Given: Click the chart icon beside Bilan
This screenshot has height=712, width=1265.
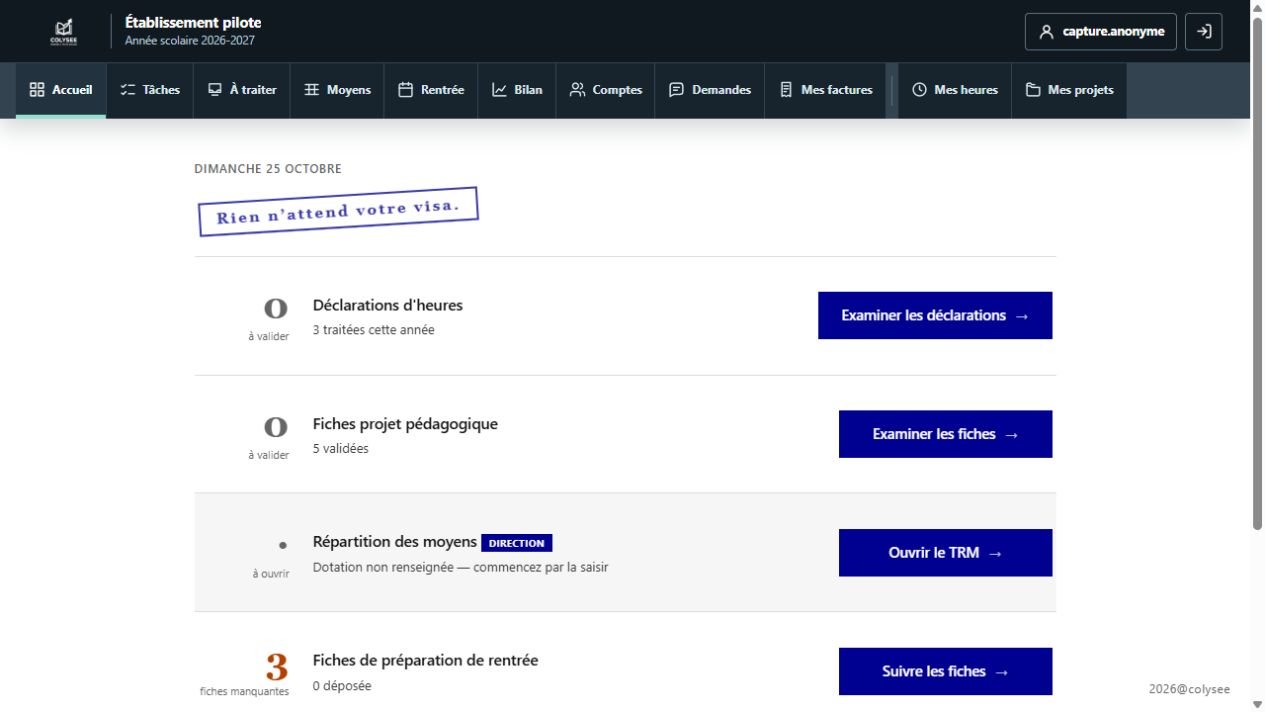Looking at the screenshot, I should coord(500,90).
